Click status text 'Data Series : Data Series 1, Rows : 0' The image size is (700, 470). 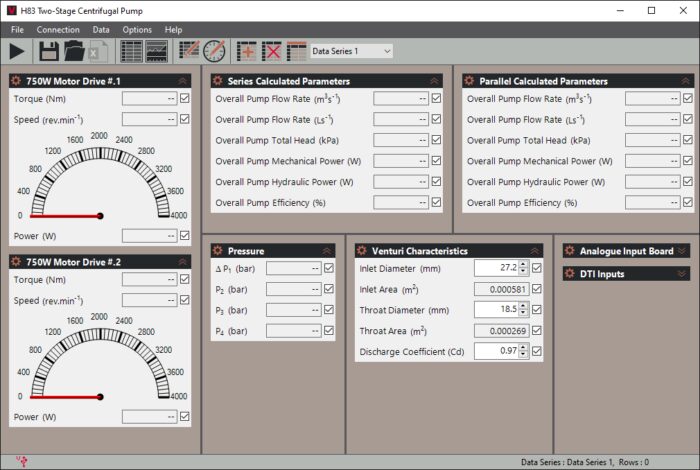pyautogui.click(x=585, y=462)
